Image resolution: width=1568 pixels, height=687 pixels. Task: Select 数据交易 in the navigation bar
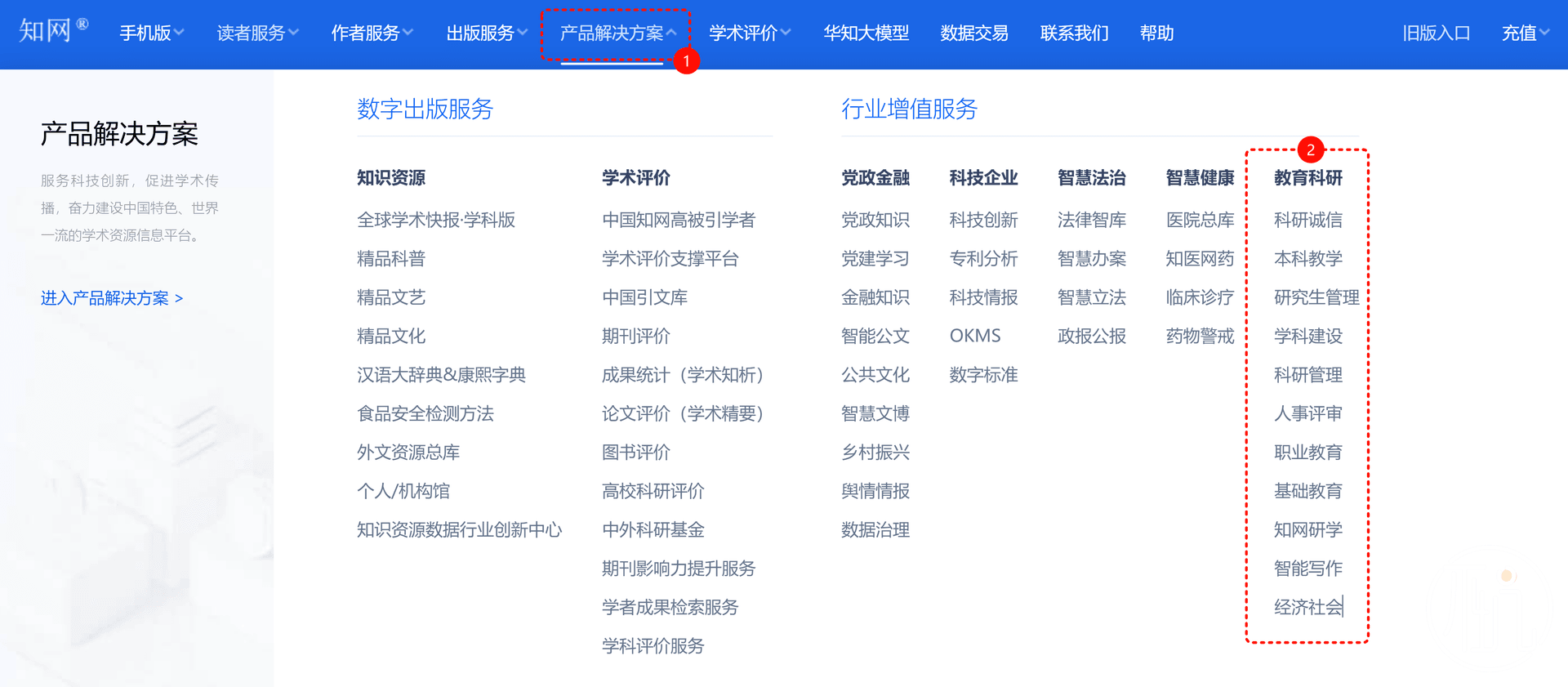[973, 33]
